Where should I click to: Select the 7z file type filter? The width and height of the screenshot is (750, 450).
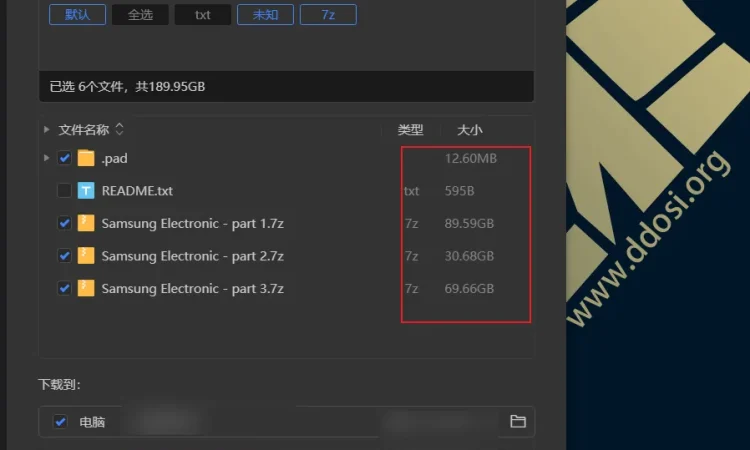click(328, 14)
